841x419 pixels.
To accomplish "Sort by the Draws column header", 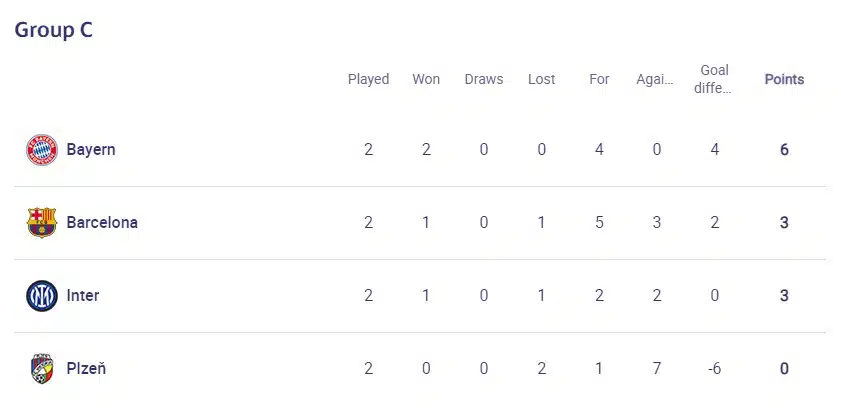I will [484, 79].
